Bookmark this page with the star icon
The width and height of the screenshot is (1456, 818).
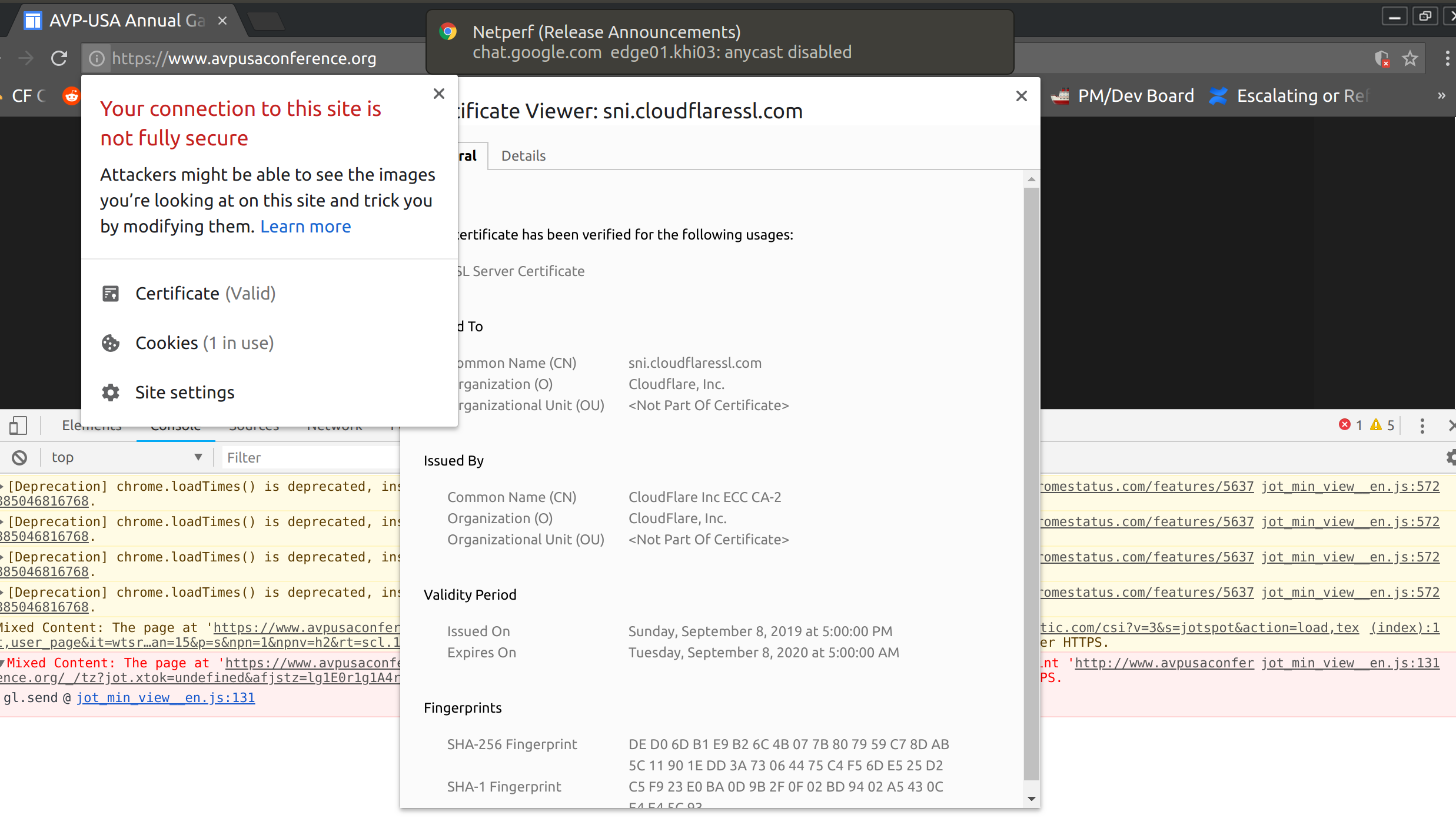[1410, 58]
